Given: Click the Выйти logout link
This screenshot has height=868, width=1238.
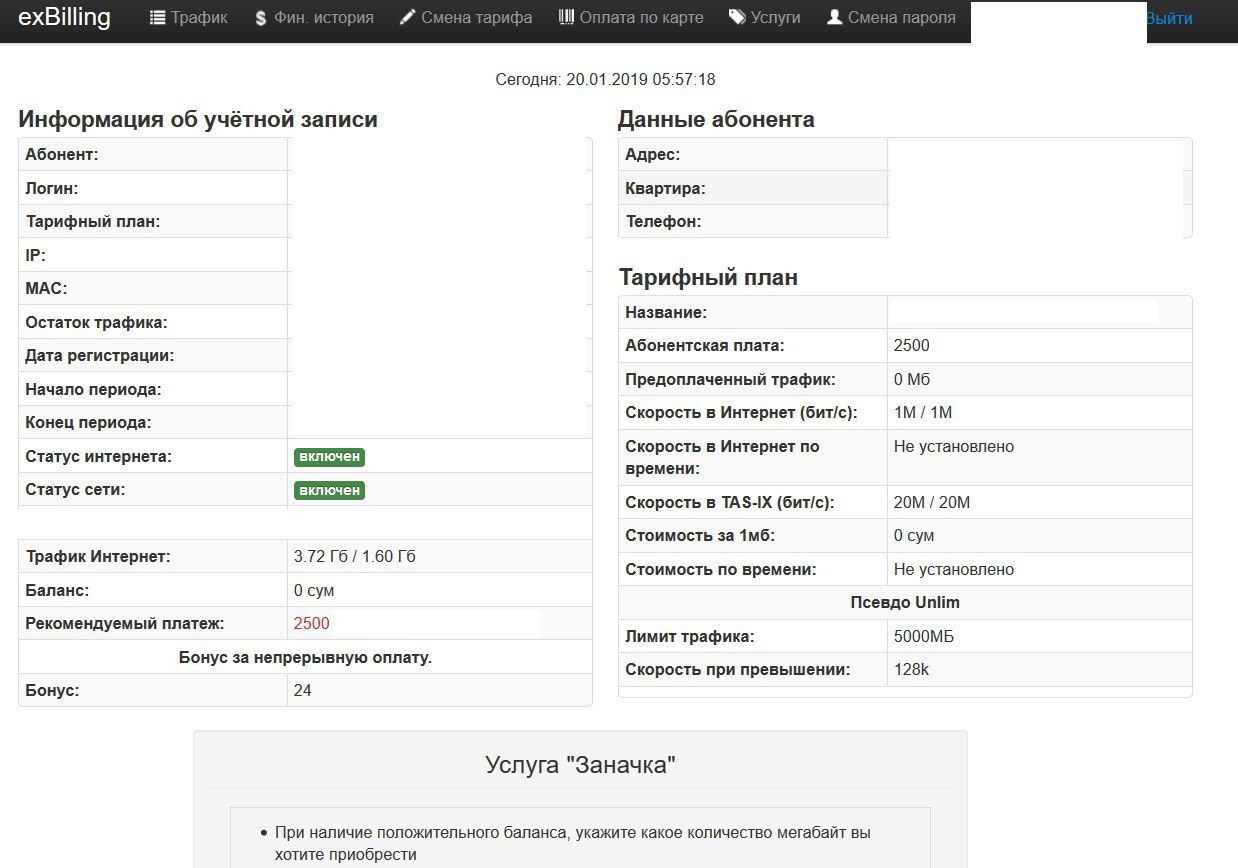Looking at the screenshot, I should (x=1169, y=18).
